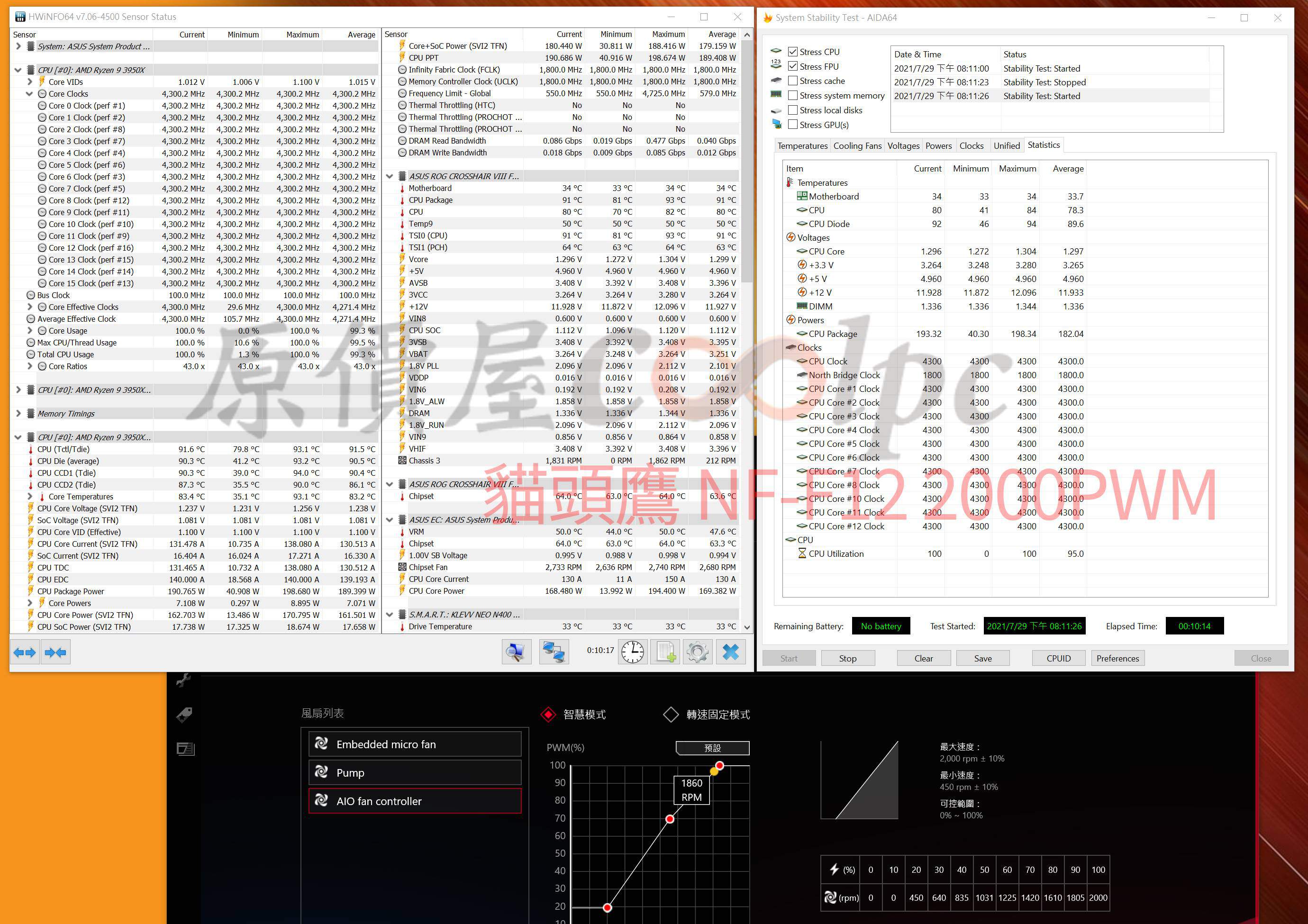Click CPU PPT lightning icon in HWiNFO

click(x=402, y=57)
